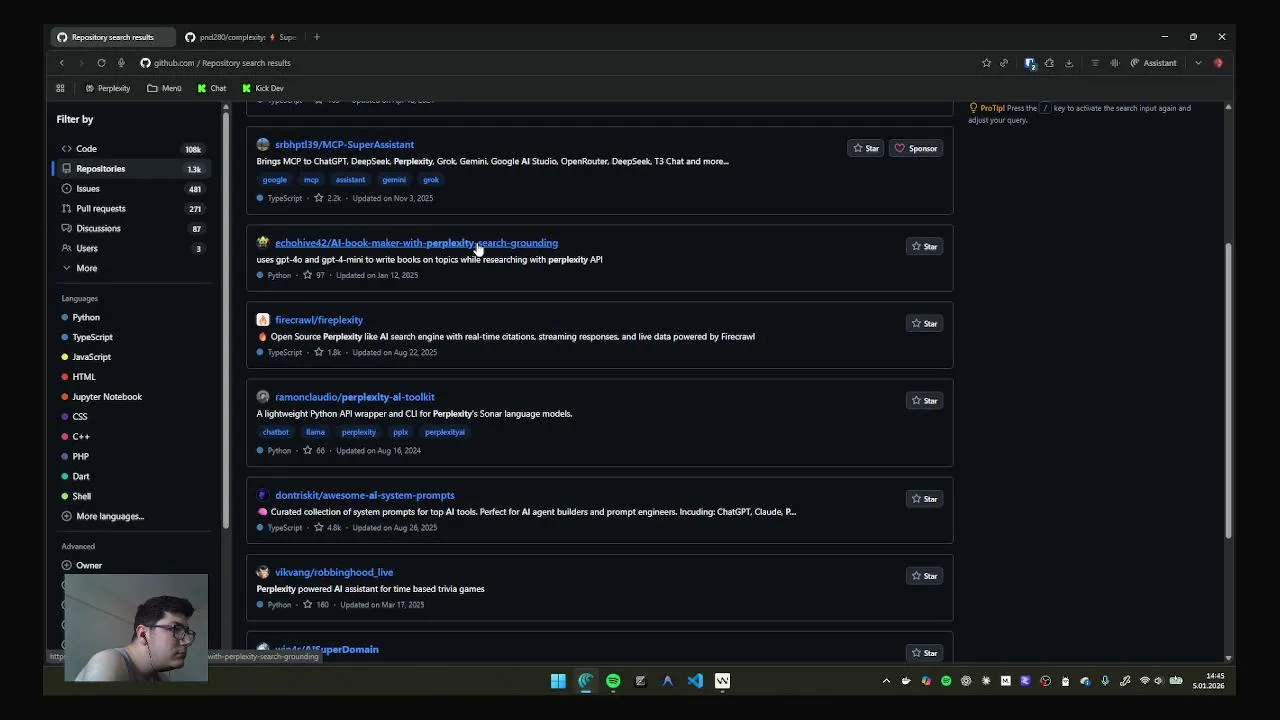The height and width of the screenshot is (720, 1280).
Task: Expand the chevron next to Assistant
Action: coord(1198,63)
